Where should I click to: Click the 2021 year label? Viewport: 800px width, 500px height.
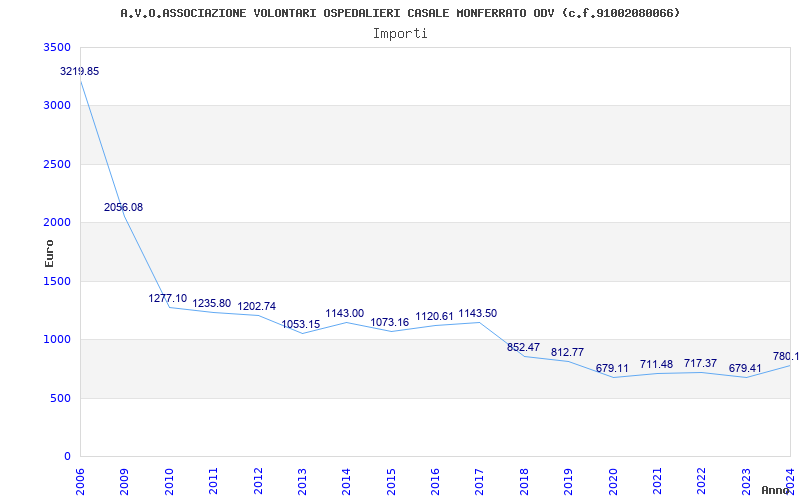(x=657, y=481)
